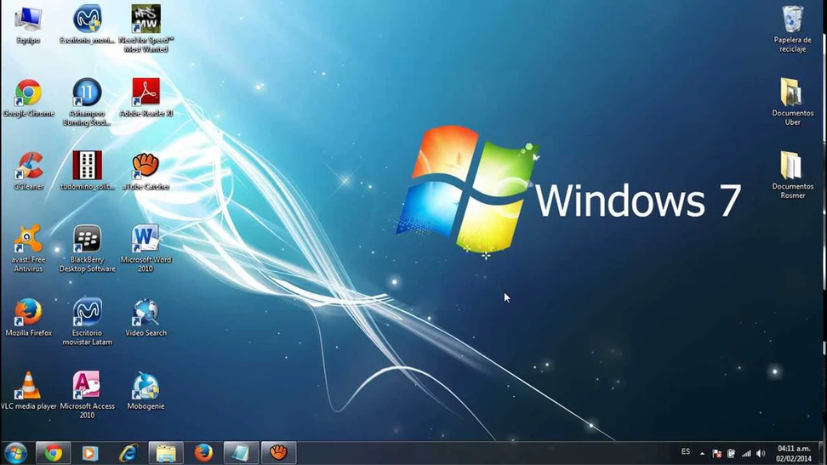The height and width of the screenshot is (465, 827).
Task: Open Microsoft Access 2010 shortcut
Action: click(x=87, y=385)
